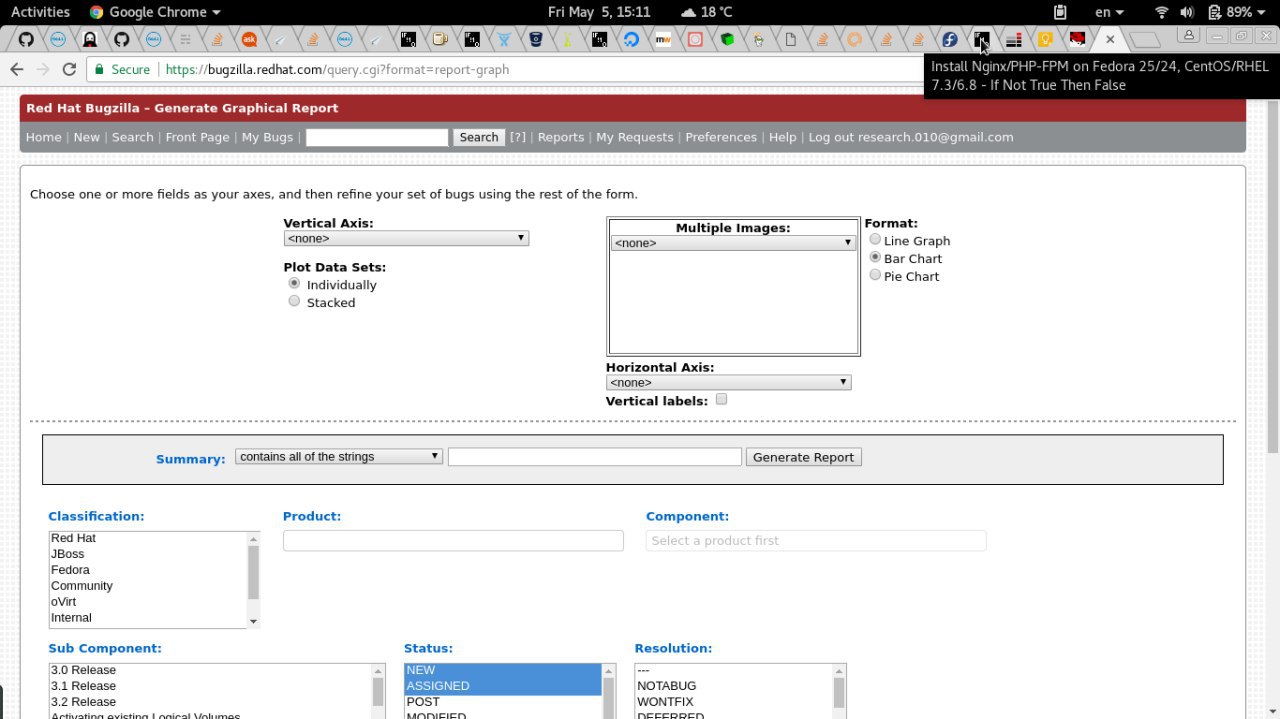Open the Google Keep lightbulb tab

pyautogui.click(x=1045, y=40)
